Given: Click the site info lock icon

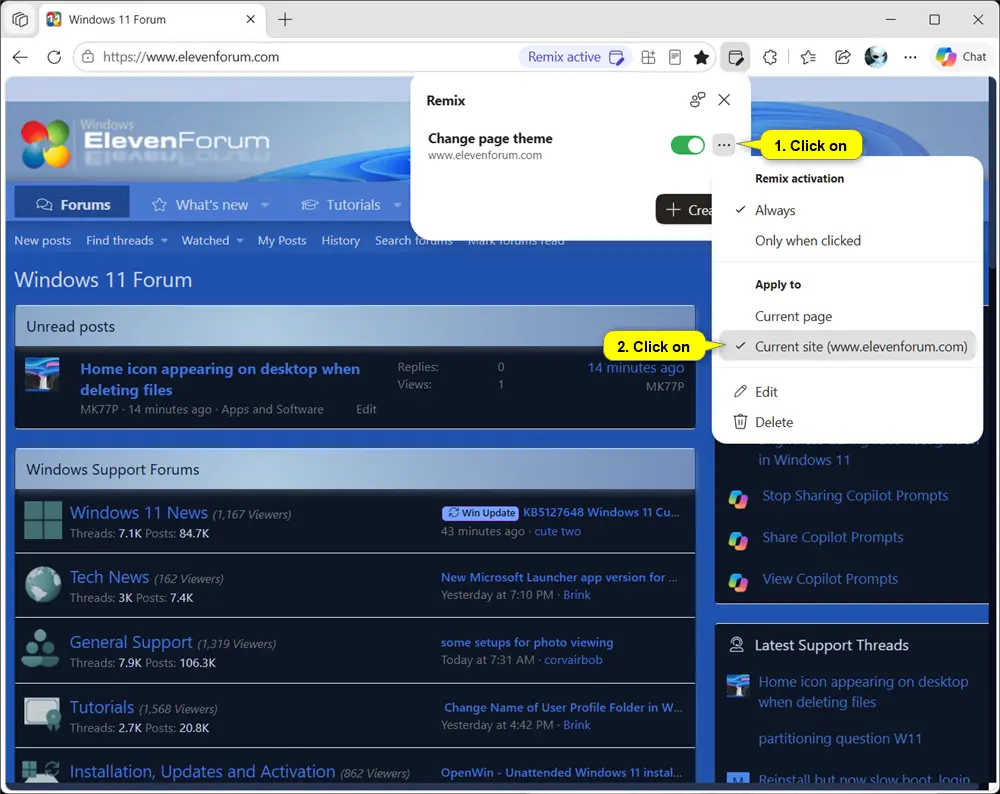Looking at the screenshot, I should pos(88,57).
